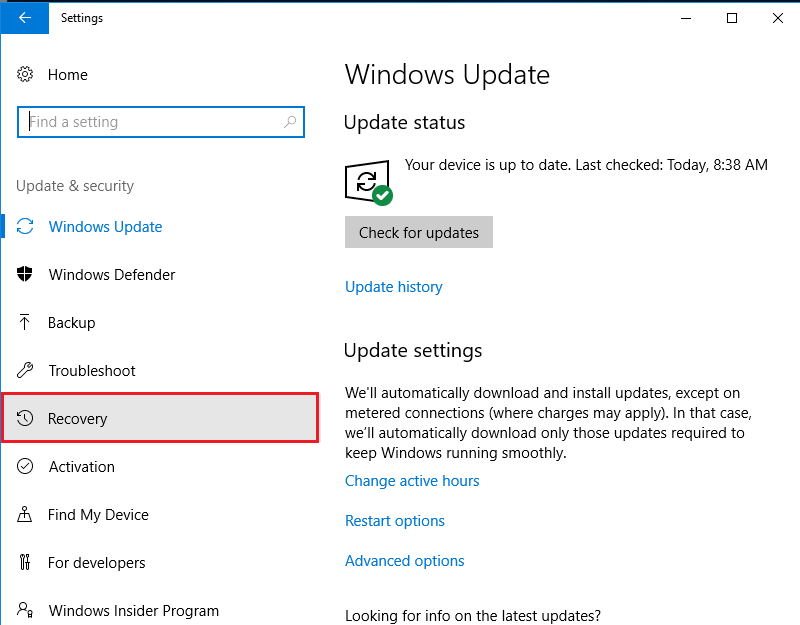The height and width of the screenshot is (625, 800).
Task: Click the search magnifier in Find a setting
Action: (x=290, y=121)
